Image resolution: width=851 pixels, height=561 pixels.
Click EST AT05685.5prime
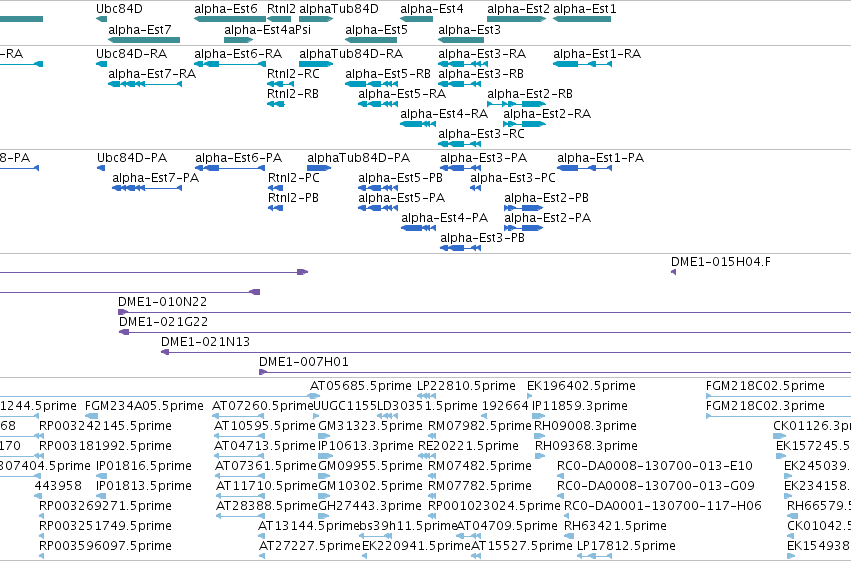[x=361, y=386]
